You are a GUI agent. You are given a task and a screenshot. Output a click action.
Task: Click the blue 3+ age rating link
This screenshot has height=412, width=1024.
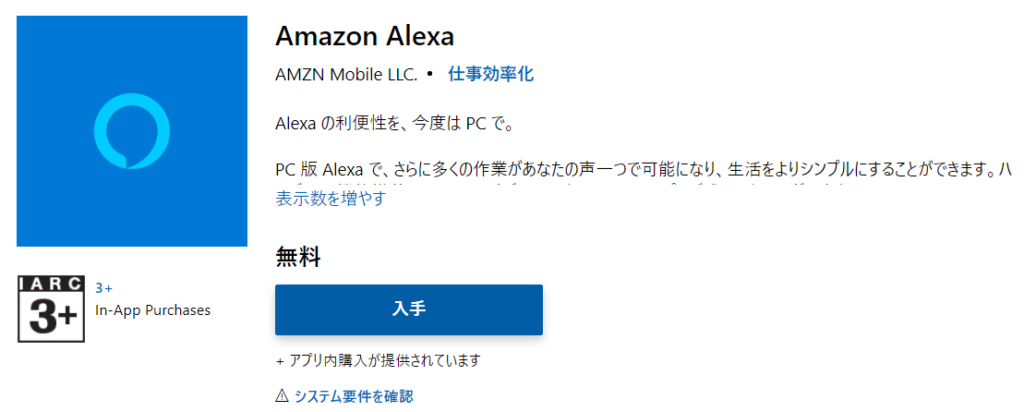[104, 288]
